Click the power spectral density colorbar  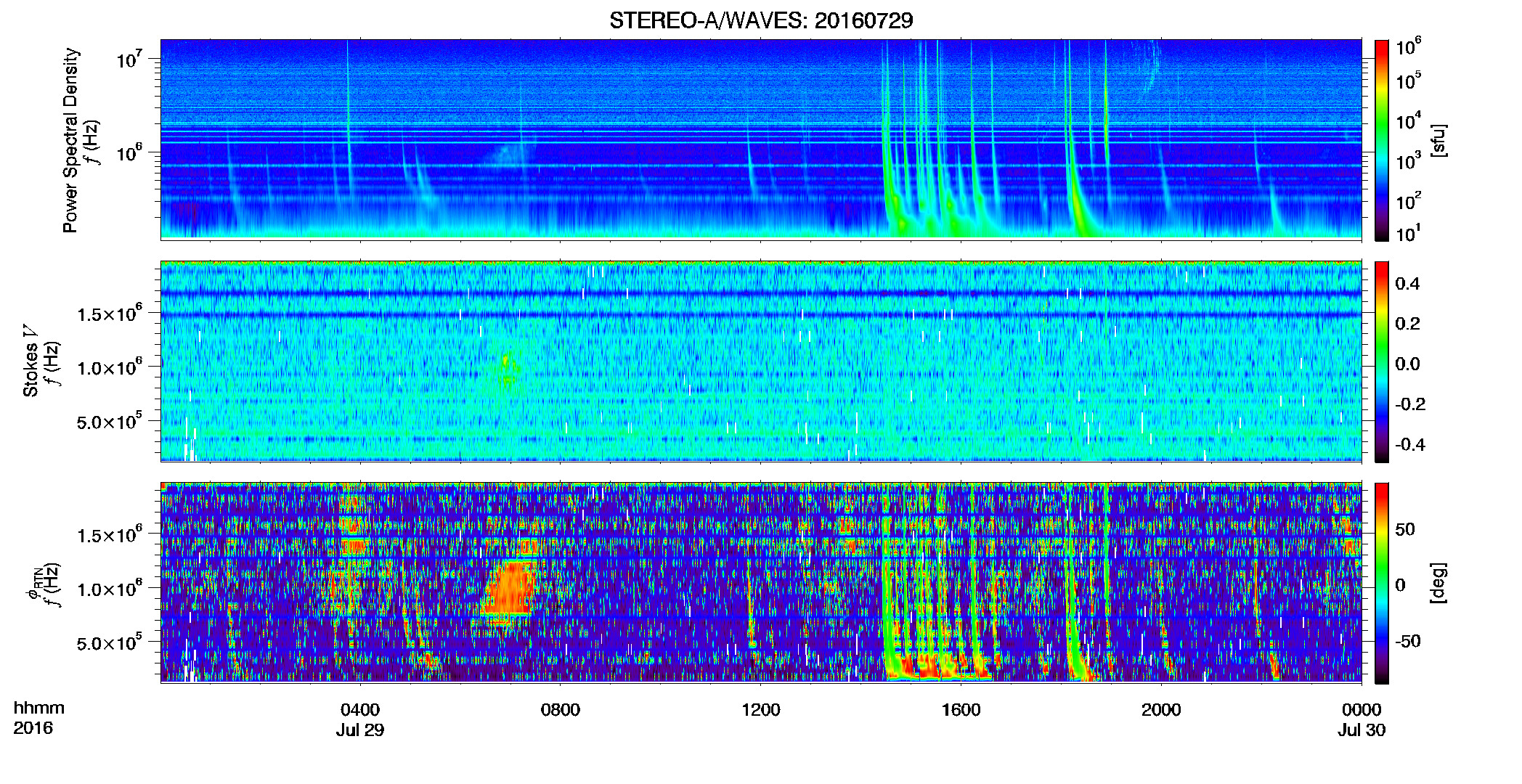click(x=1382, y=140)
